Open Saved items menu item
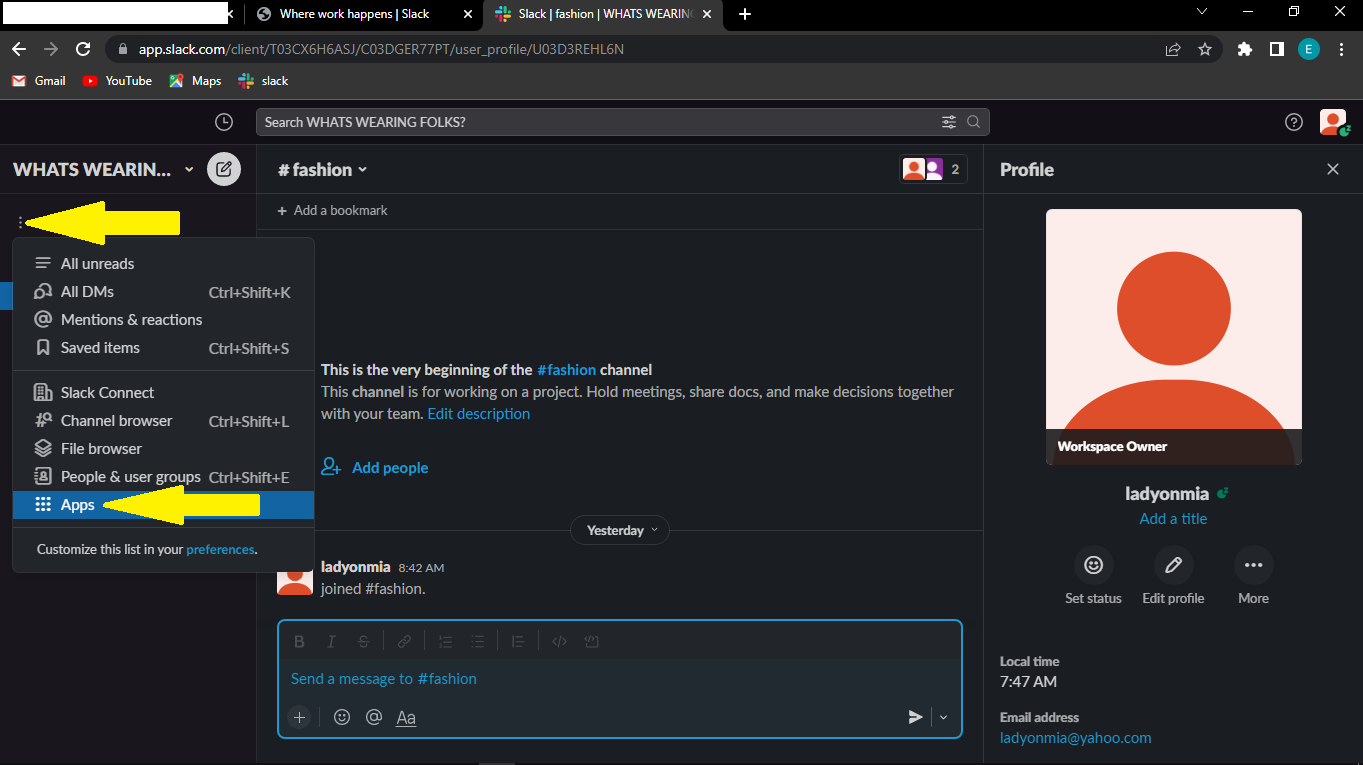 [x=163, y=348]
